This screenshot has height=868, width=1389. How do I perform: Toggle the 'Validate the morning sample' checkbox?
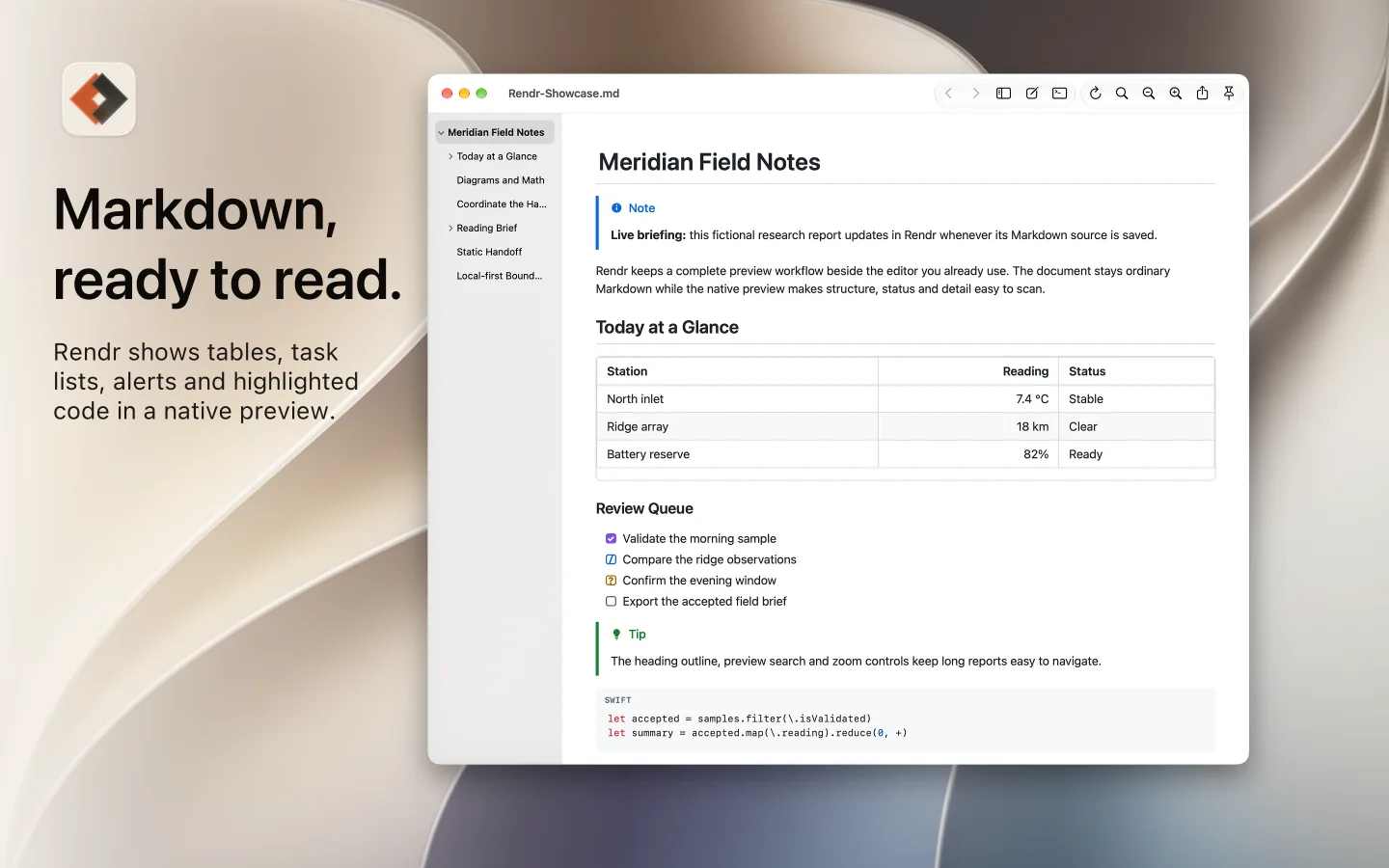tap(611, 539)
